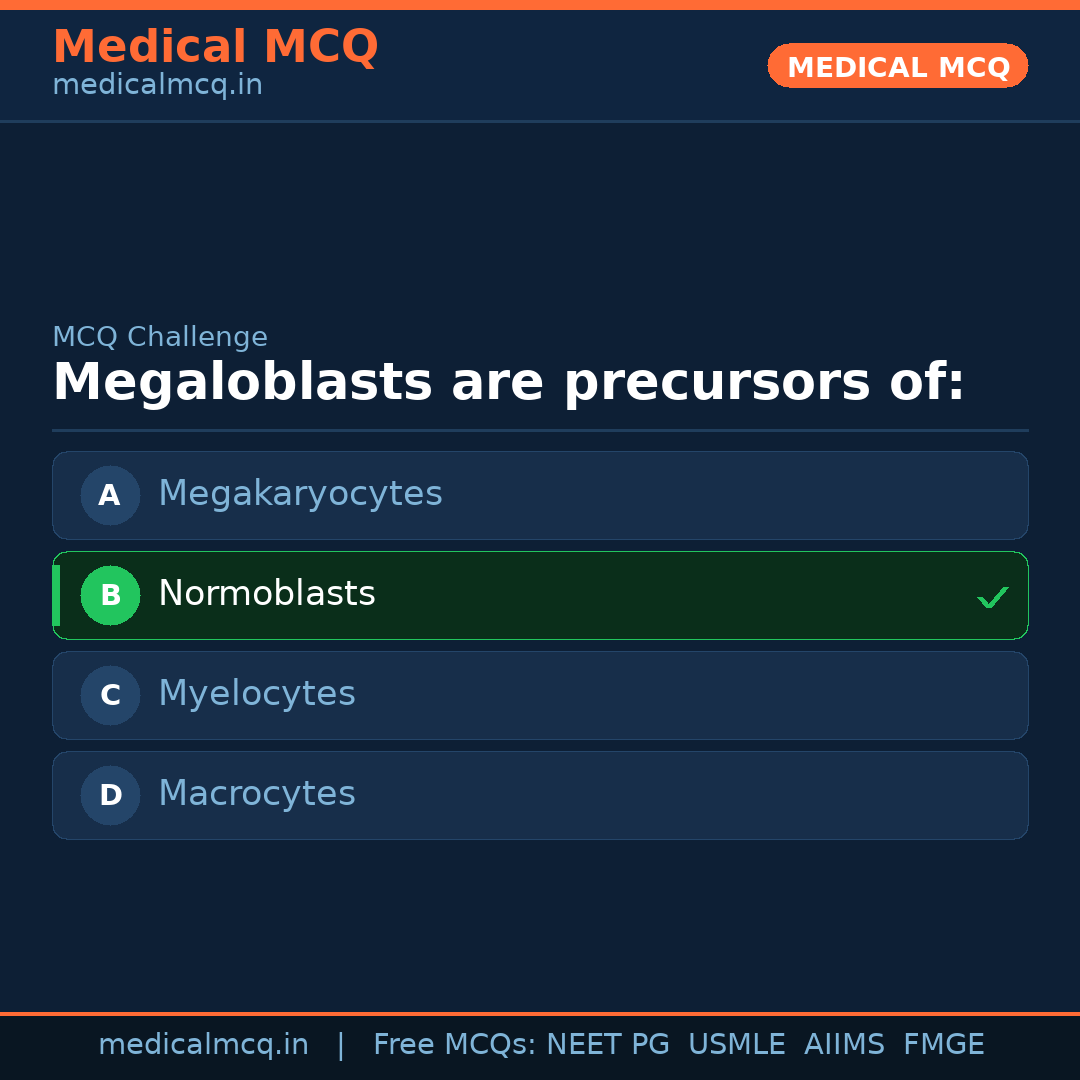Click the letter badge B for Normoblasts
1080x1080 pixels.
(x=110, y=595)
